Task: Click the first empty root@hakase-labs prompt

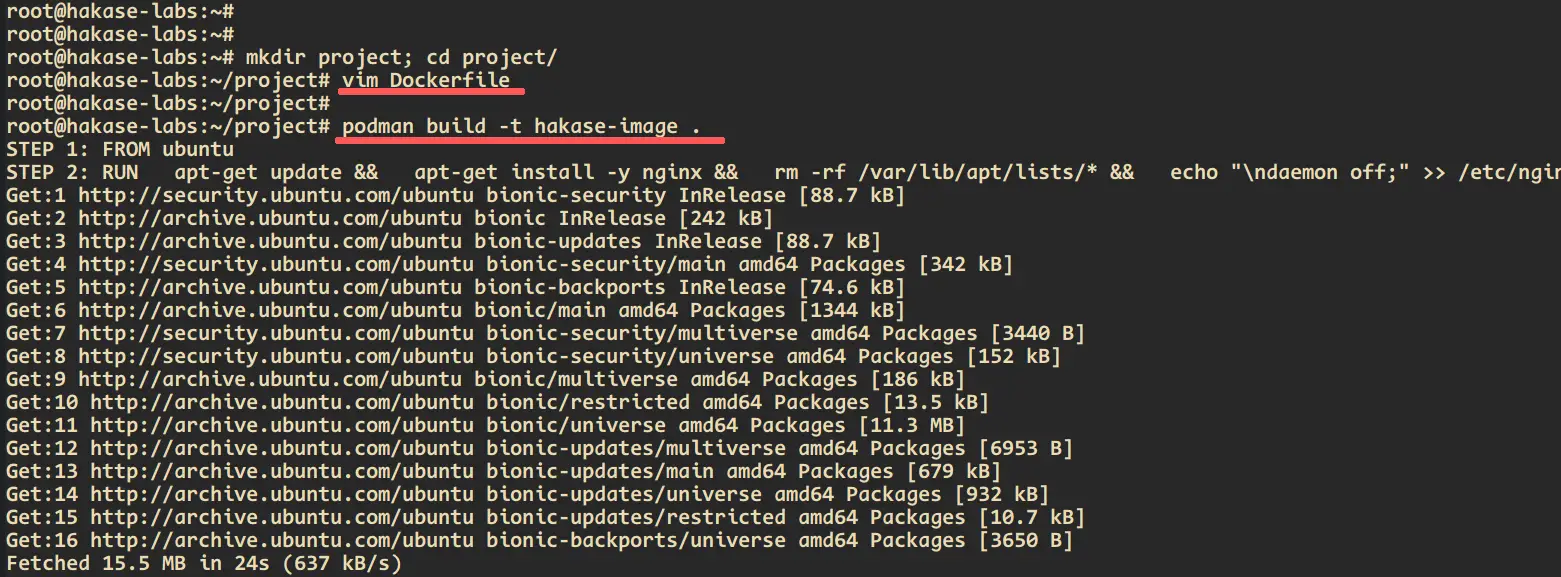Action: [120, 12]
